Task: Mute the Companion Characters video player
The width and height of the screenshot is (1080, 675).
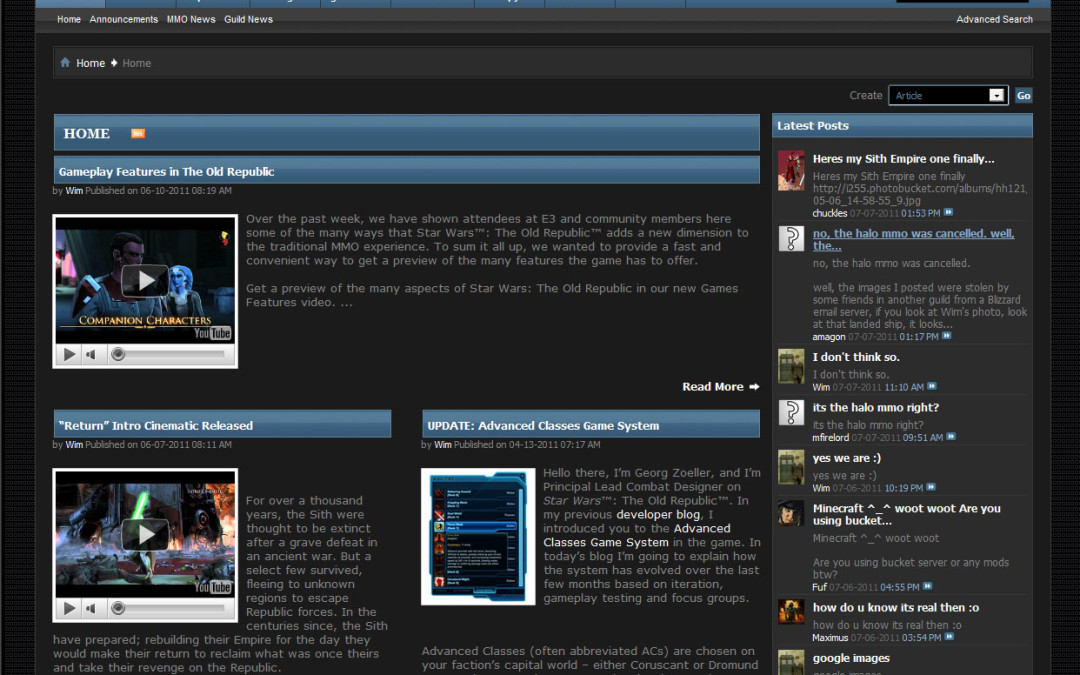Action: (91, 355)
